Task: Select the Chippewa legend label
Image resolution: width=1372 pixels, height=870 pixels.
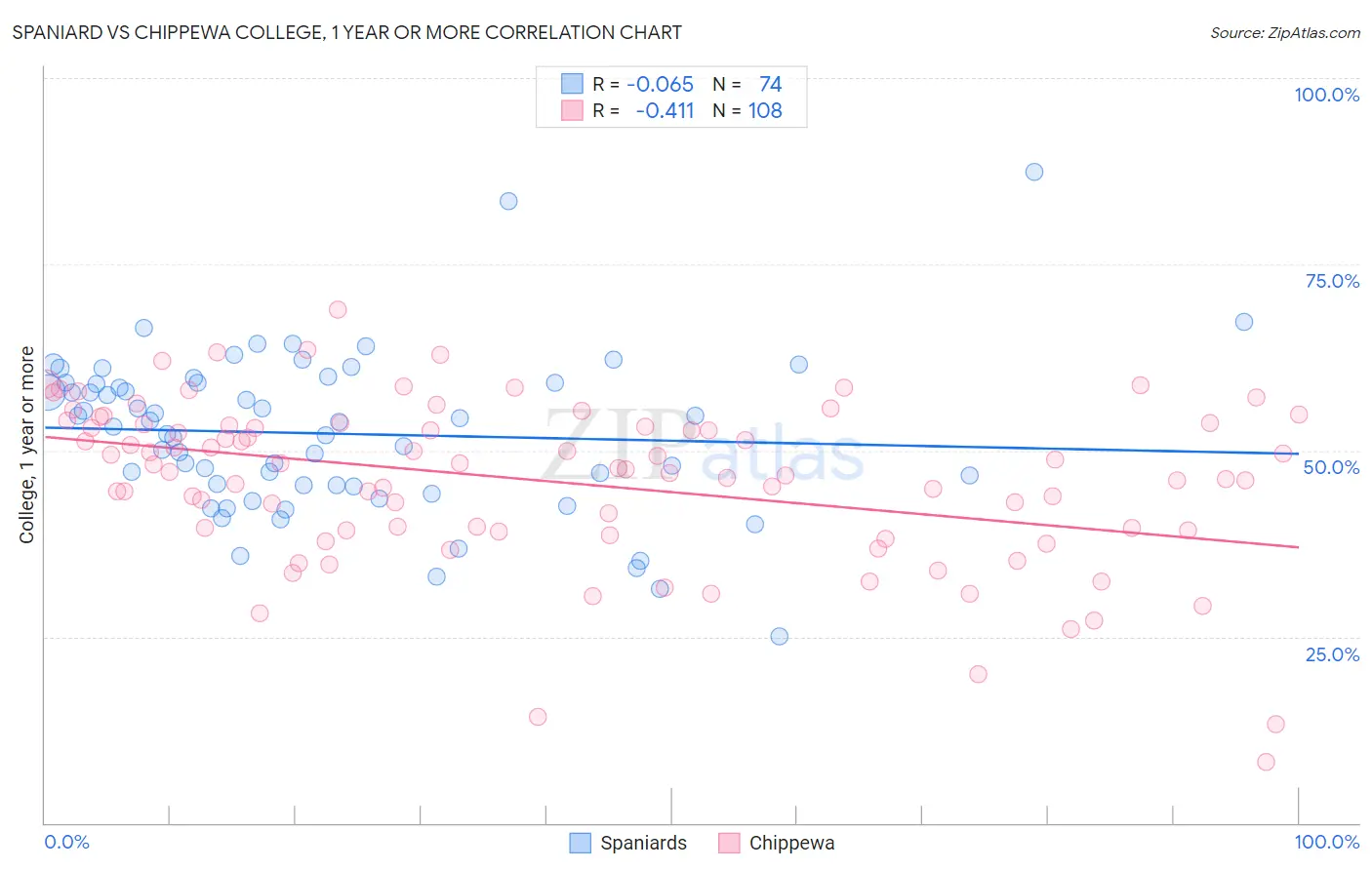Action: (x=791, y=843)
